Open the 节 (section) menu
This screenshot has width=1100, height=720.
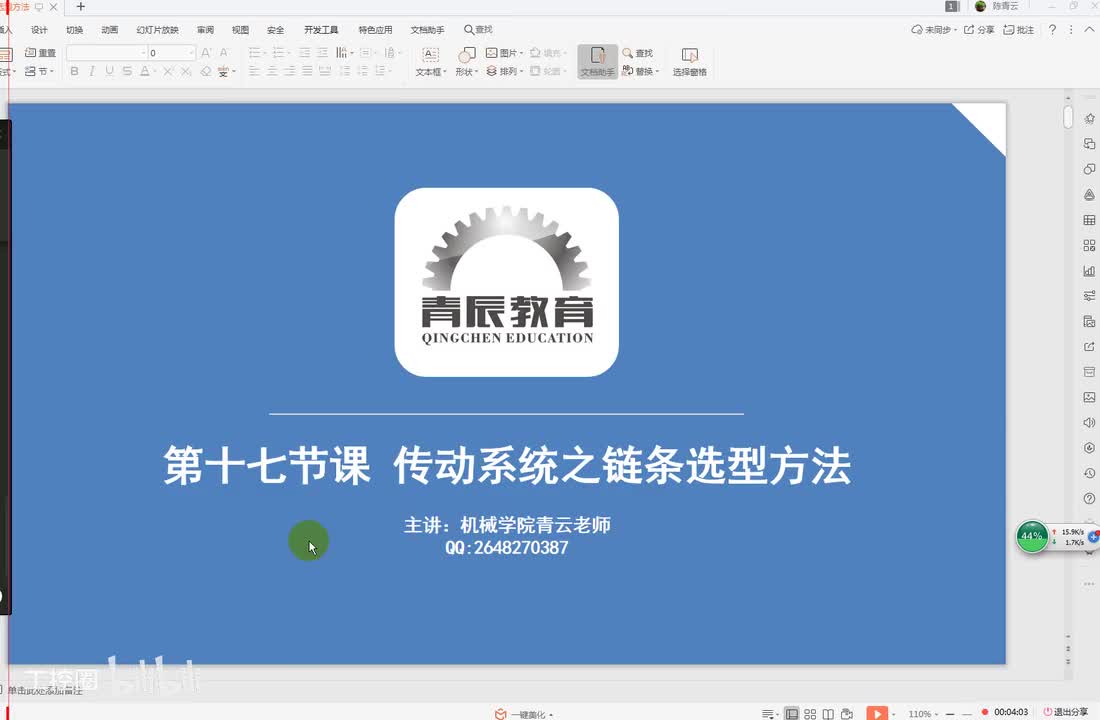click(39, 71)
